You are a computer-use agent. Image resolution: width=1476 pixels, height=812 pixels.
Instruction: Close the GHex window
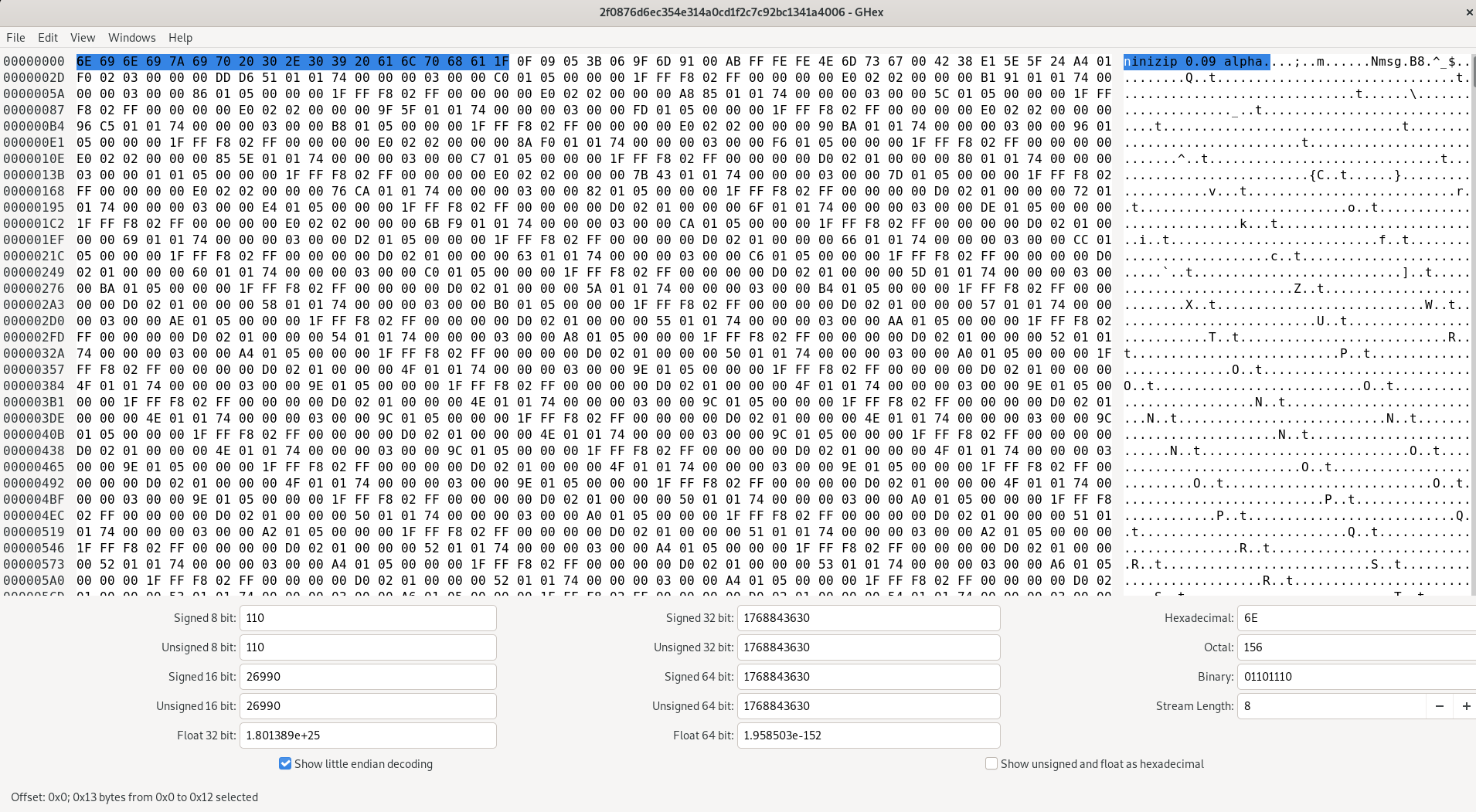(1468, 12)
